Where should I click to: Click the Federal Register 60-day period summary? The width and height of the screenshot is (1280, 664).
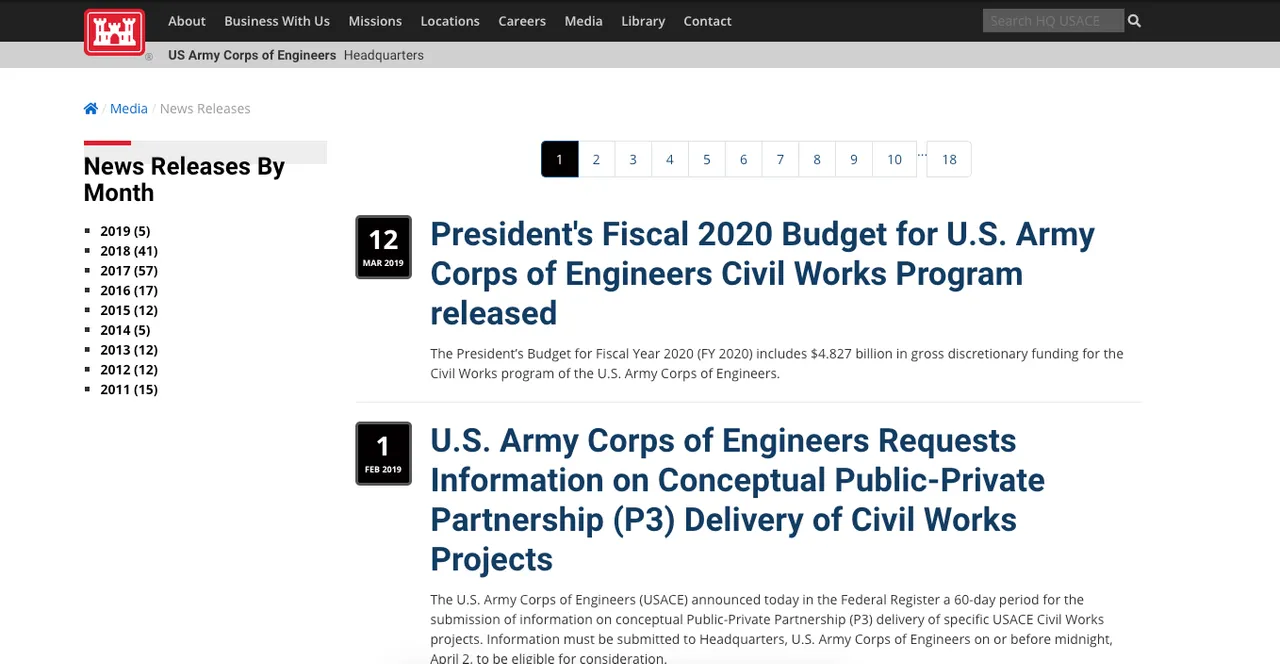click(771, 629)
